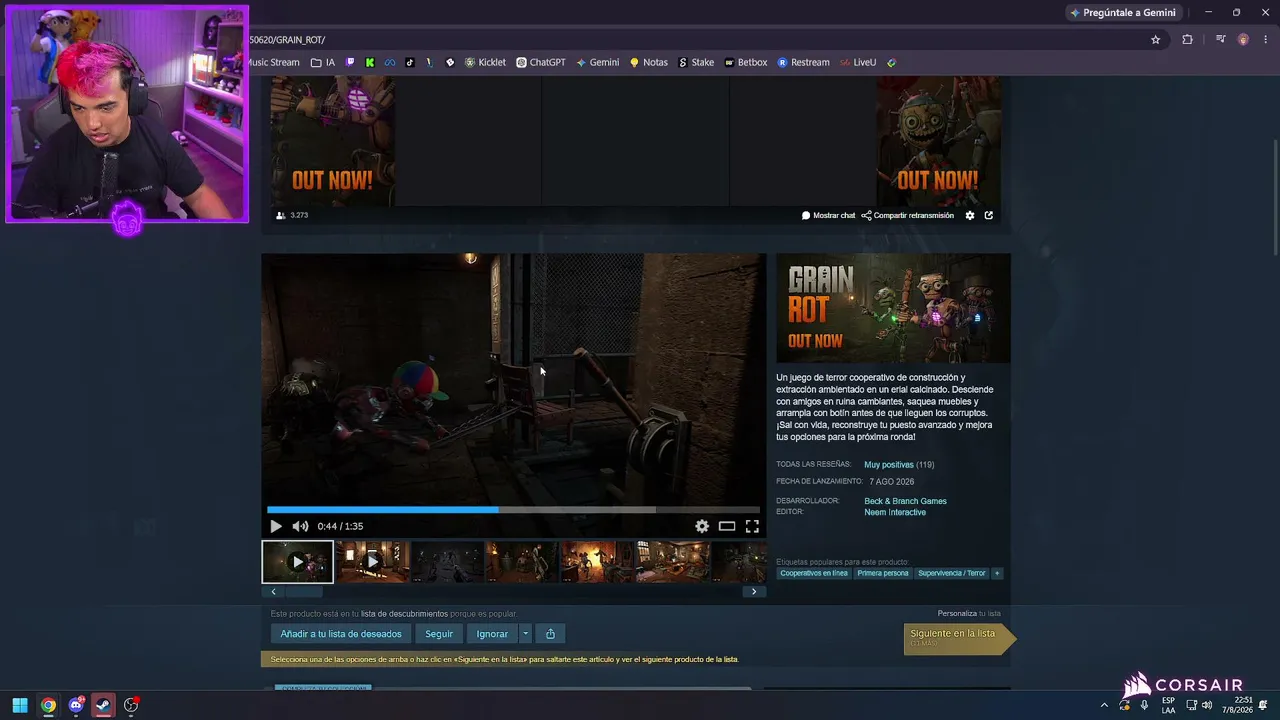Viewport: 1280px width, 720px height.
Task: Show hidden system tray icons chevron
Action: (1104, 705)
